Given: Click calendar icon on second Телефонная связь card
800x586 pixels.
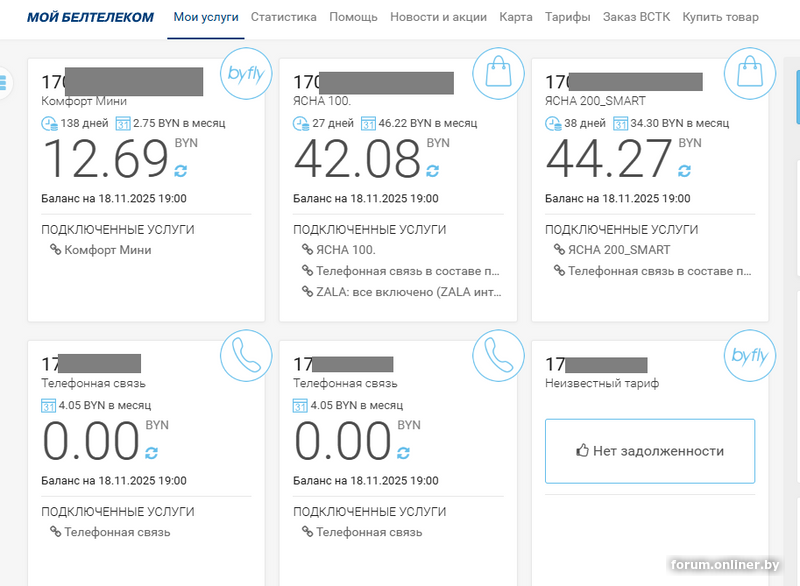Looking at the screenshot, I should (x=300, y=406).
